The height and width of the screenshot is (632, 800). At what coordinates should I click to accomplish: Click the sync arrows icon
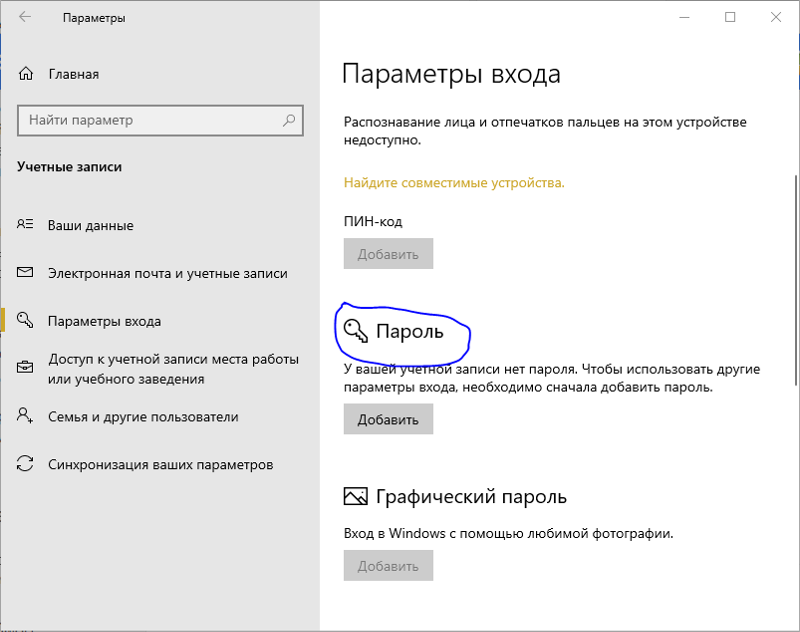point(25,464)
